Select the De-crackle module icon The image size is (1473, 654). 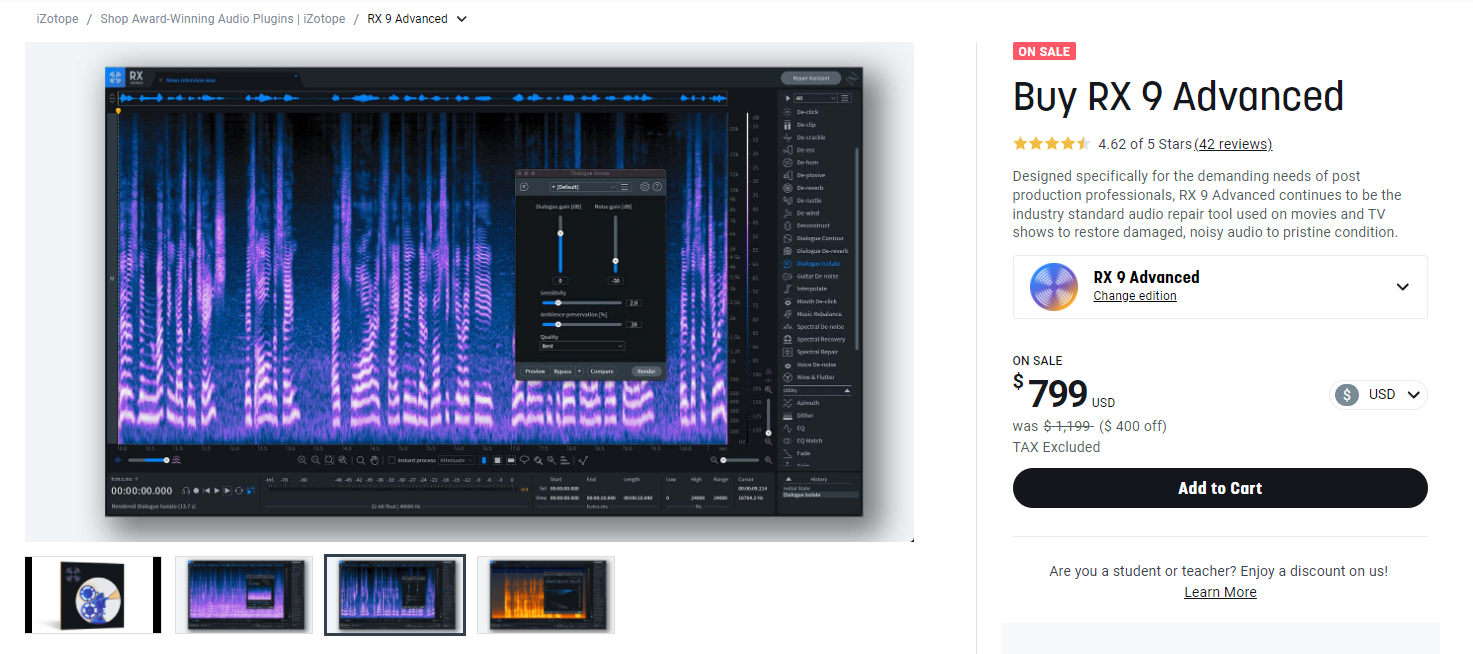tap(788, 137)
